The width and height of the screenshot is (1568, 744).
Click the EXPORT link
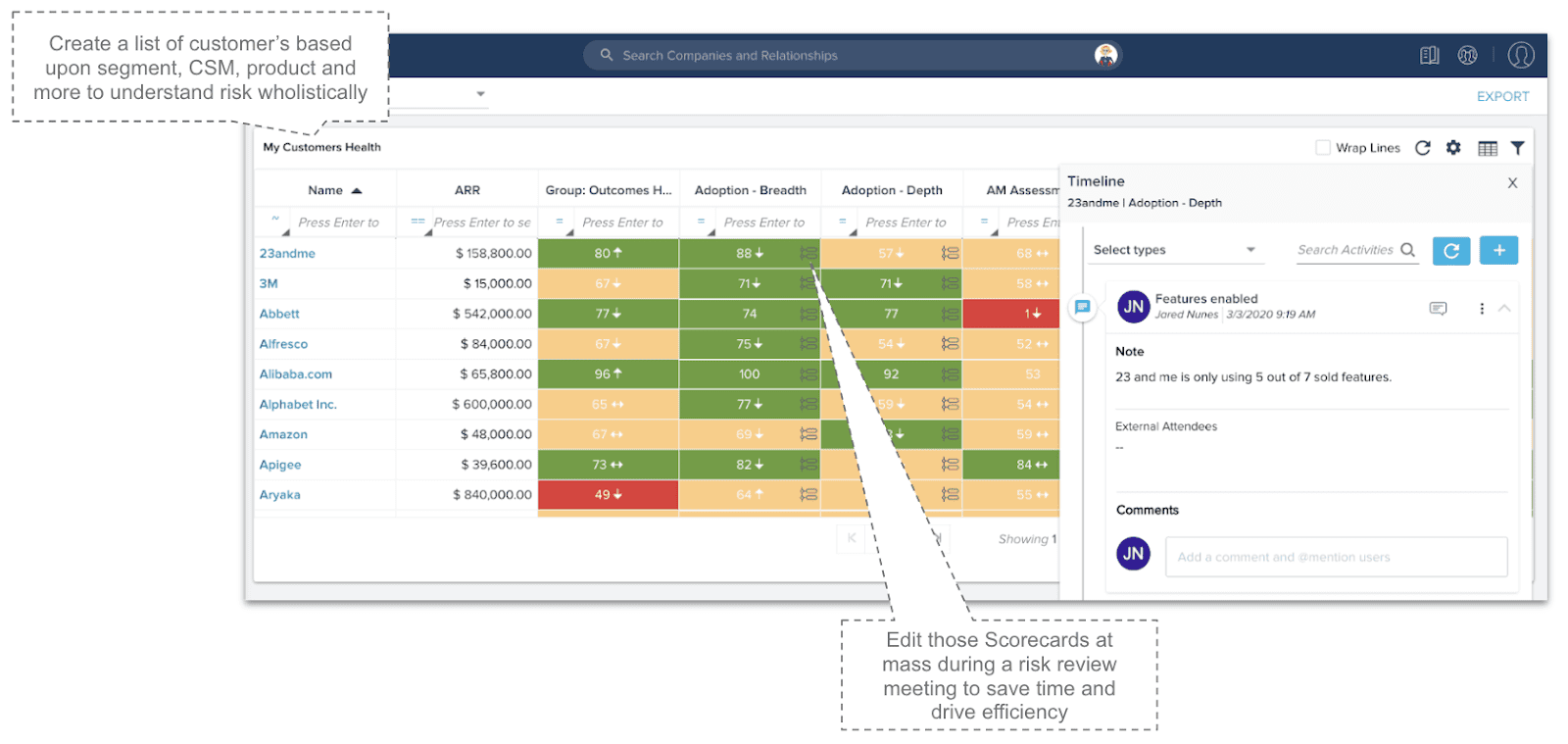tap(1502, 97)
